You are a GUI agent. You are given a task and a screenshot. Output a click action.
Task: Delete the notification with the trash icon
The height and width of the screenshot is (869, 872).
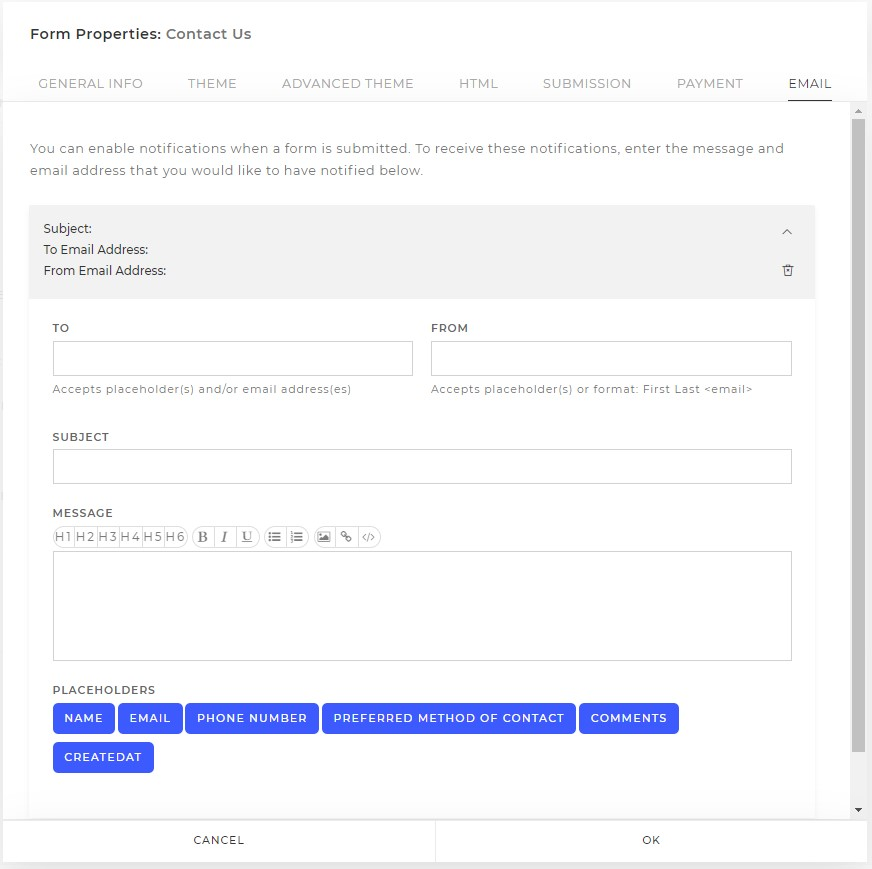pos(787,270)
